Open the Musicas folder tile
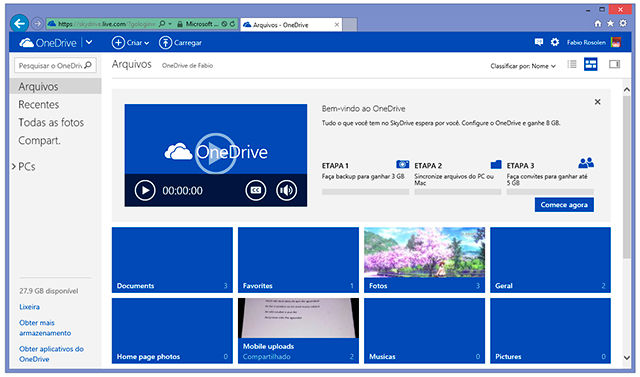Screen dimensions: 640x377 424,331
